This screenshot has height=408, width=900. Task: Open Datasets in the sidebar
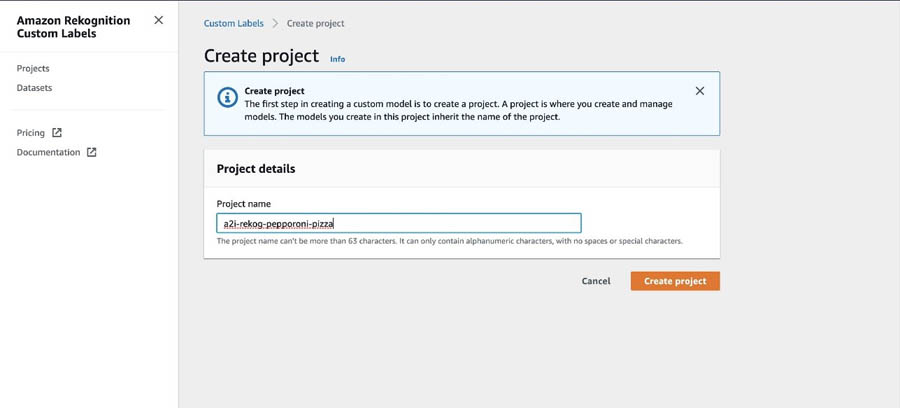tap(34, 88)
